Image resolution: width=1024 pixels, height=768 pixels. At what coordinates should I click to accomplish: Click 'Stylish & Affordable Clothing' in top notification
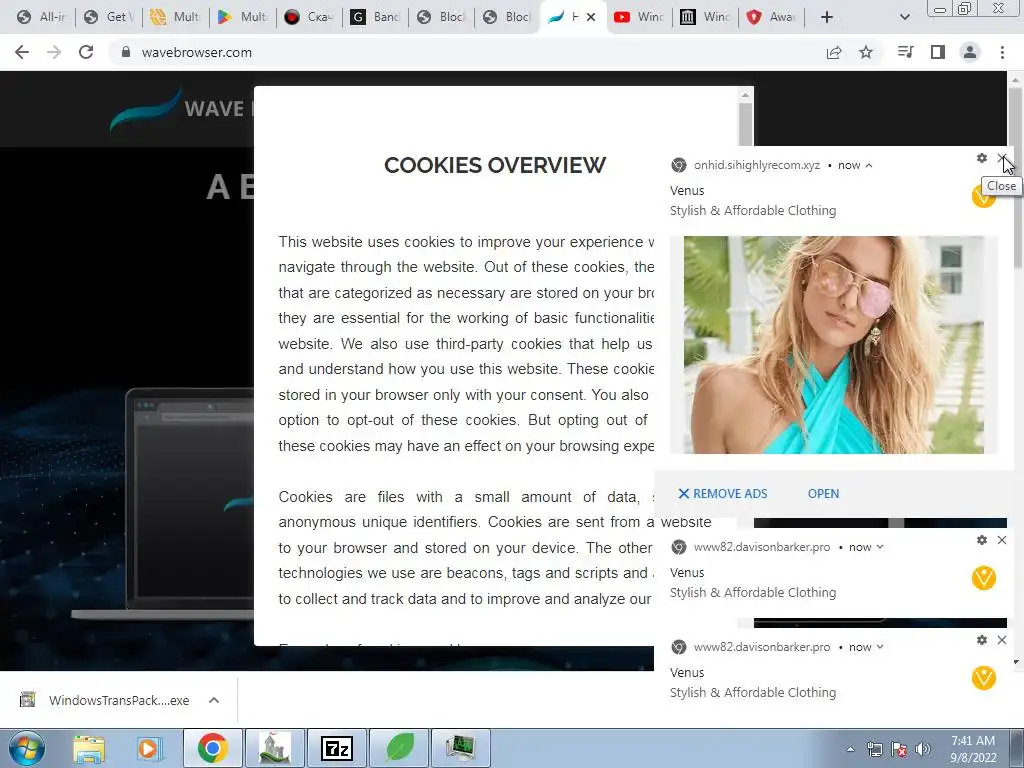click(753, 210)
